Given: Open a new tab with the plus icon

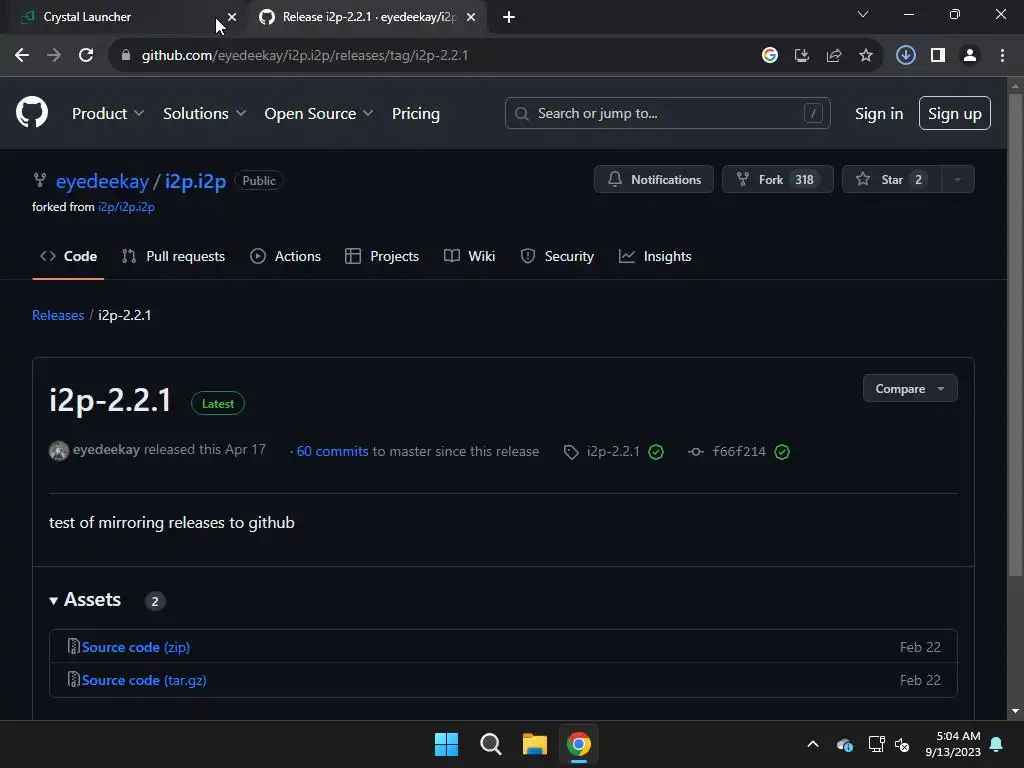Looking at the screenshot, I should (x=509, y=18).
